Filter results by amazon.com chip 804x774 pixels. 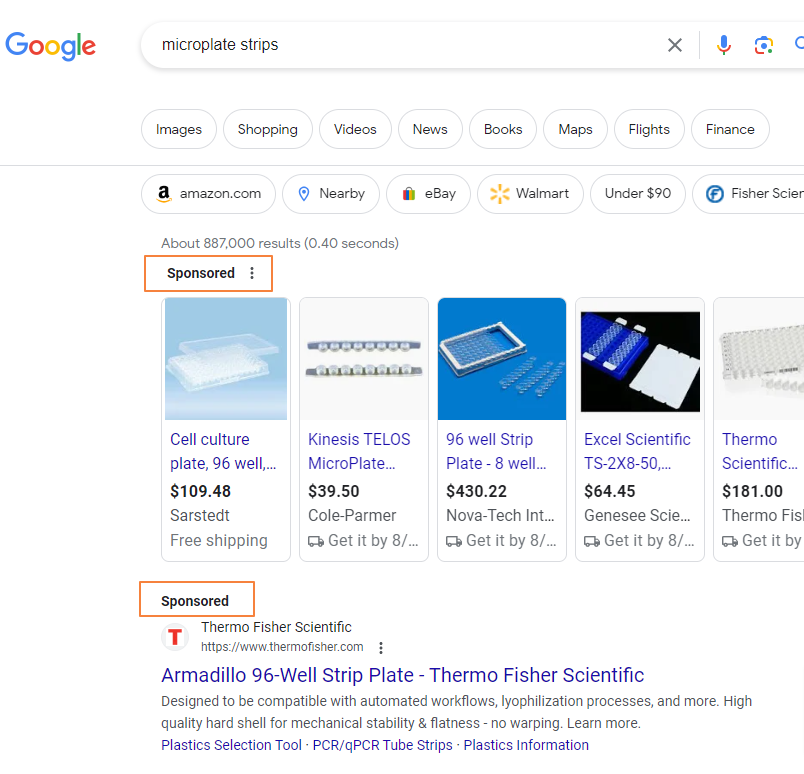click(x=208, y=194)
